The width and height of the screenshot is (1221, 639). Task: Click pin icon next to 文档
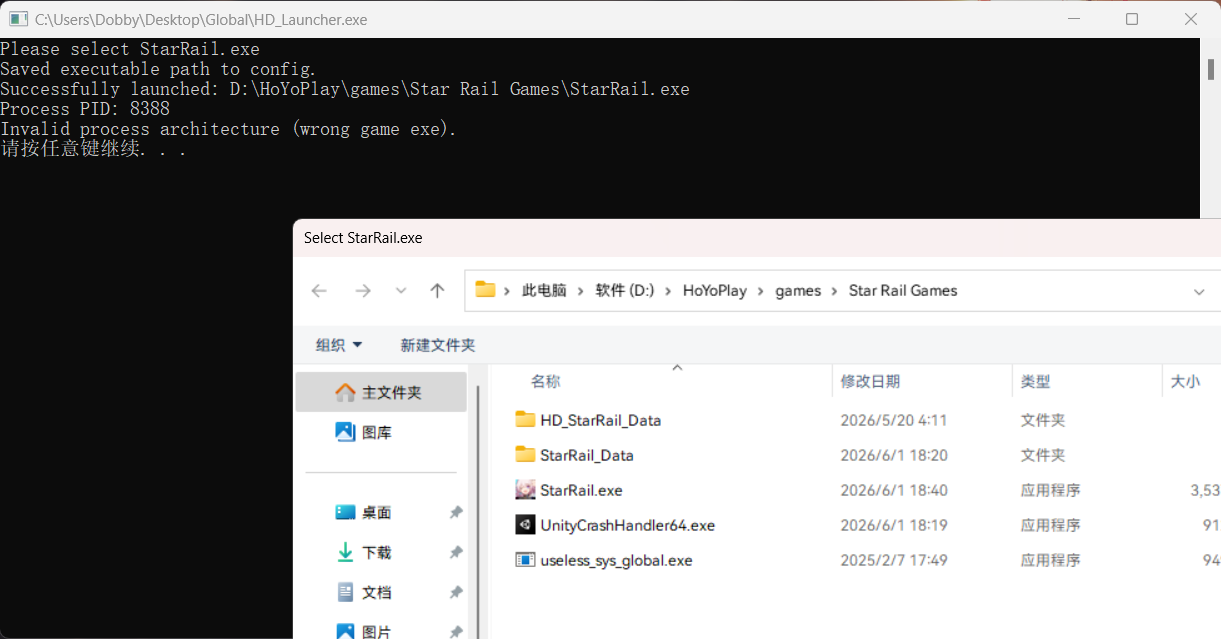pos(456,592)
